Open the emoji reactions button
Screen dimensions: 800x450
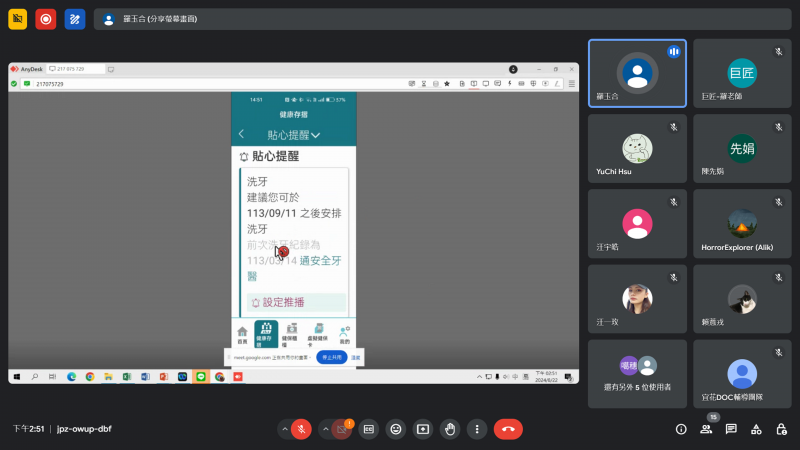pos(395,429)
